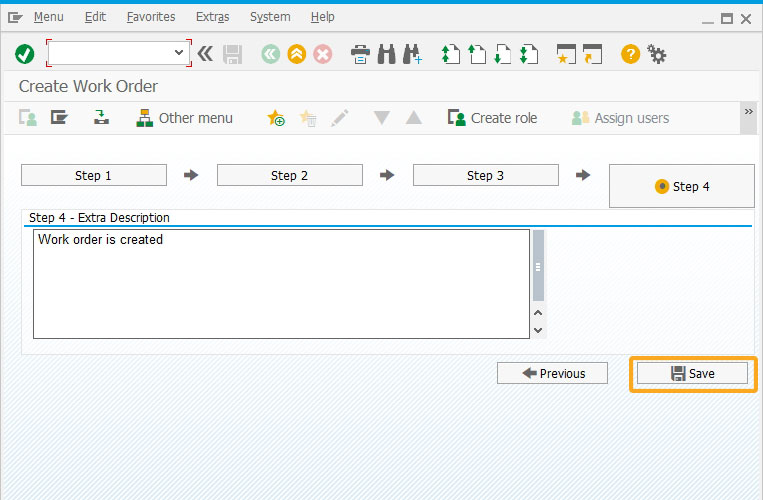This screenshot has height=500, width=763.
Task: Click into the Extra Description text area
Action: [281, 284]
